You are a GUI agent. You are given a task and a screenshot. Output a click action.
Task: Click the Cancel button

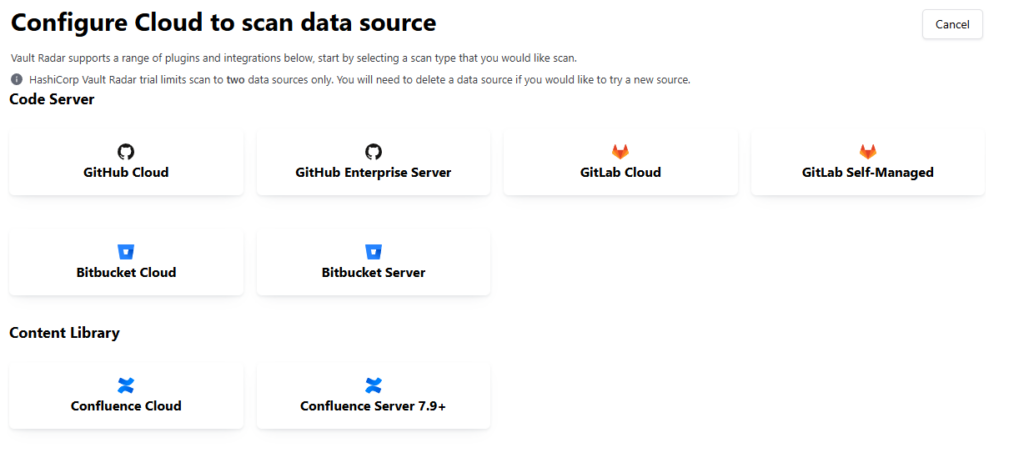952,24
